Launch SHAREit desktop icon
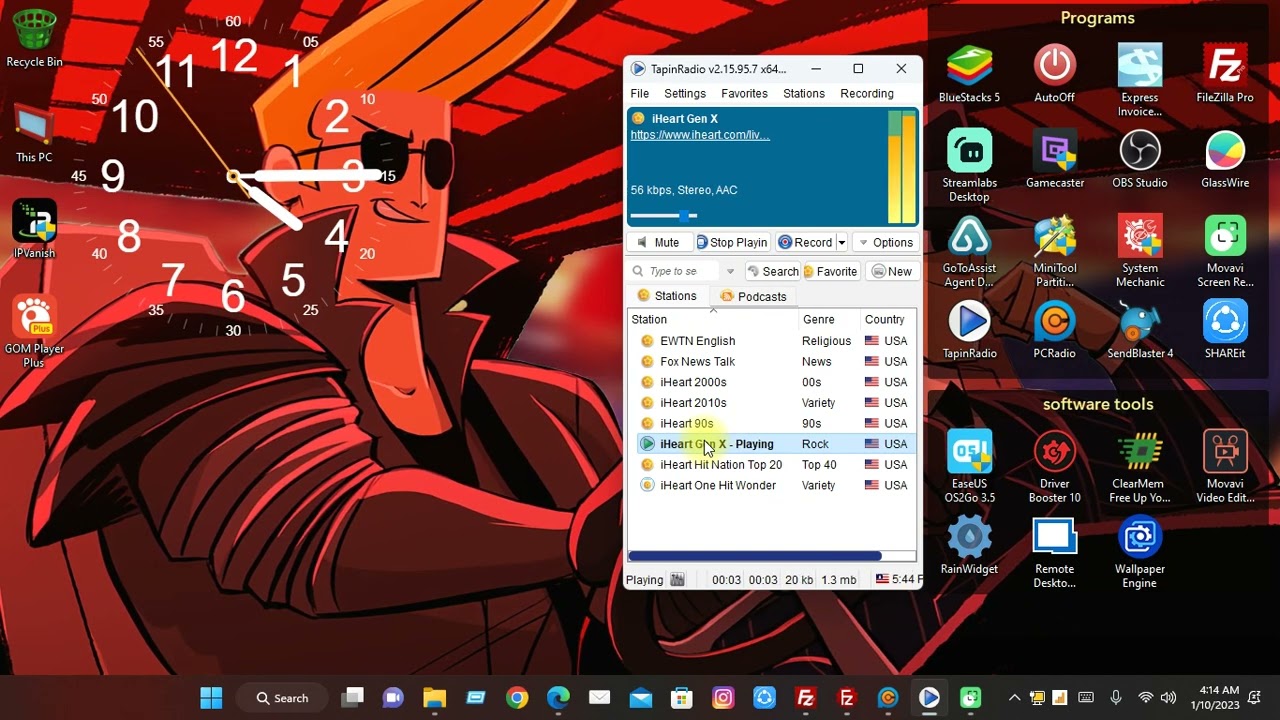This screenshot has width=1280, height=720. (x=1225, y=331)
